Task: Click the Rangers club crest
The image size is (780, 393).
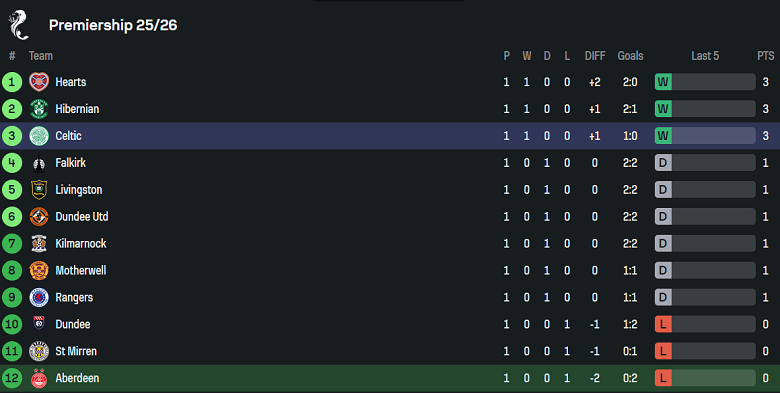Action: click(39, 297)
